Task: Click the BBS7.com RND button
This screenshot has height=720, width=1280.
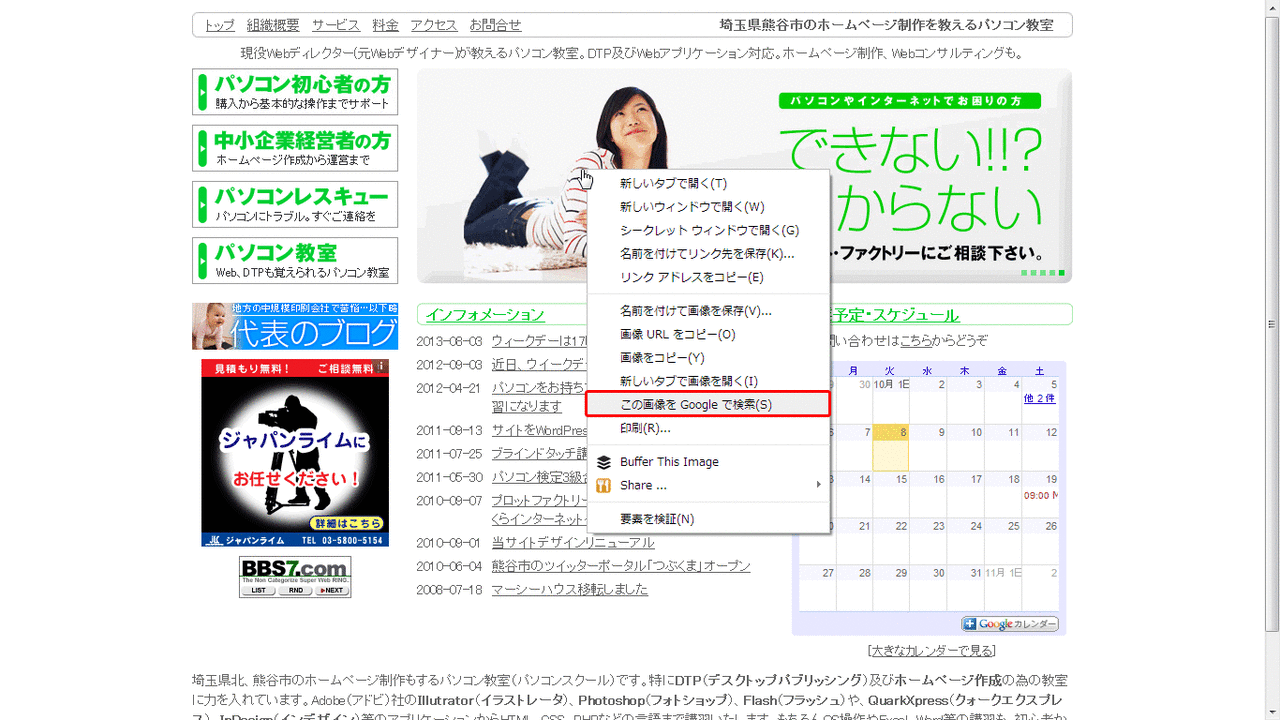Action: click(295, 590)
